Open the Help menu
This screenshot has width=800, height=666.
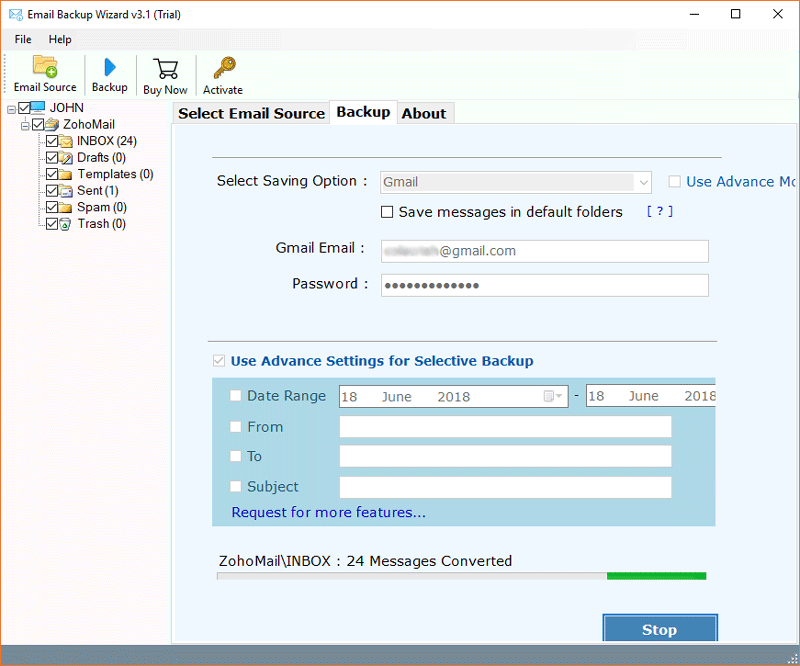tap(60, 39)
